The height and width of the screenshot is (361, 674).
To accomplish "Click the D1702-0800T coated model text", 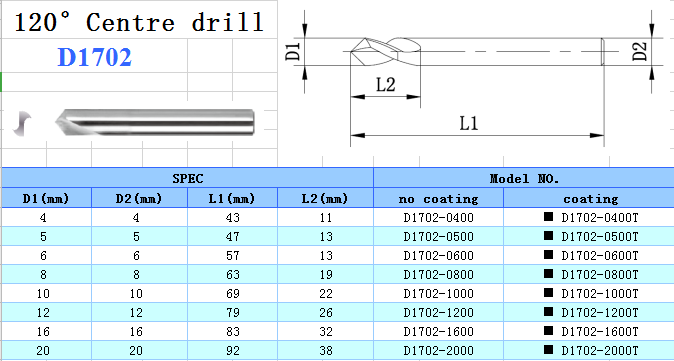I will click(600, 275).
